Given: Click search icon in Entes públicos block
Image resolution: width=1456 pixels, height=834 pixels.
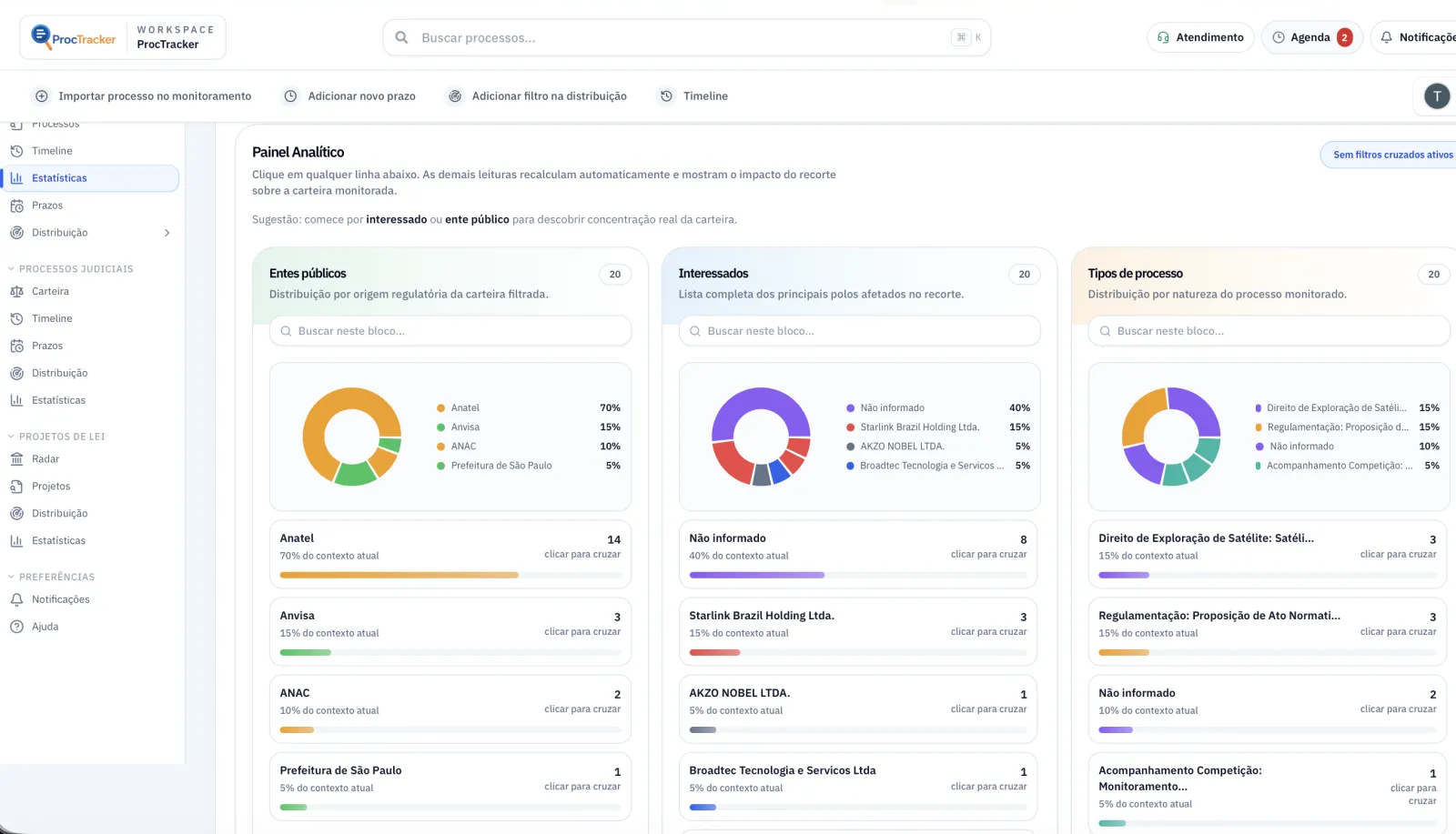Looking at the screenshot, I should 286,331.
